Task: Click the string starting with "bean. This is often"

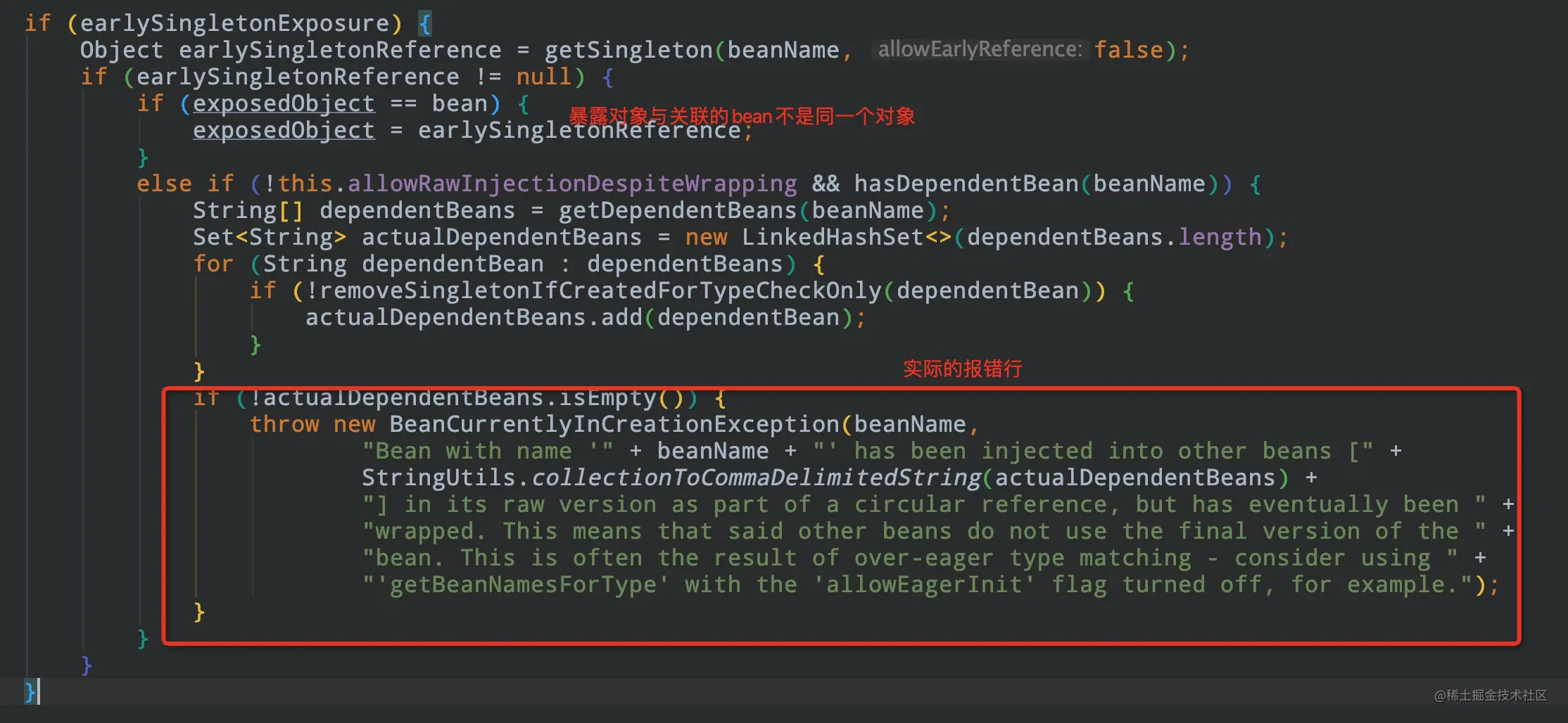Action: tap(910, 558)
